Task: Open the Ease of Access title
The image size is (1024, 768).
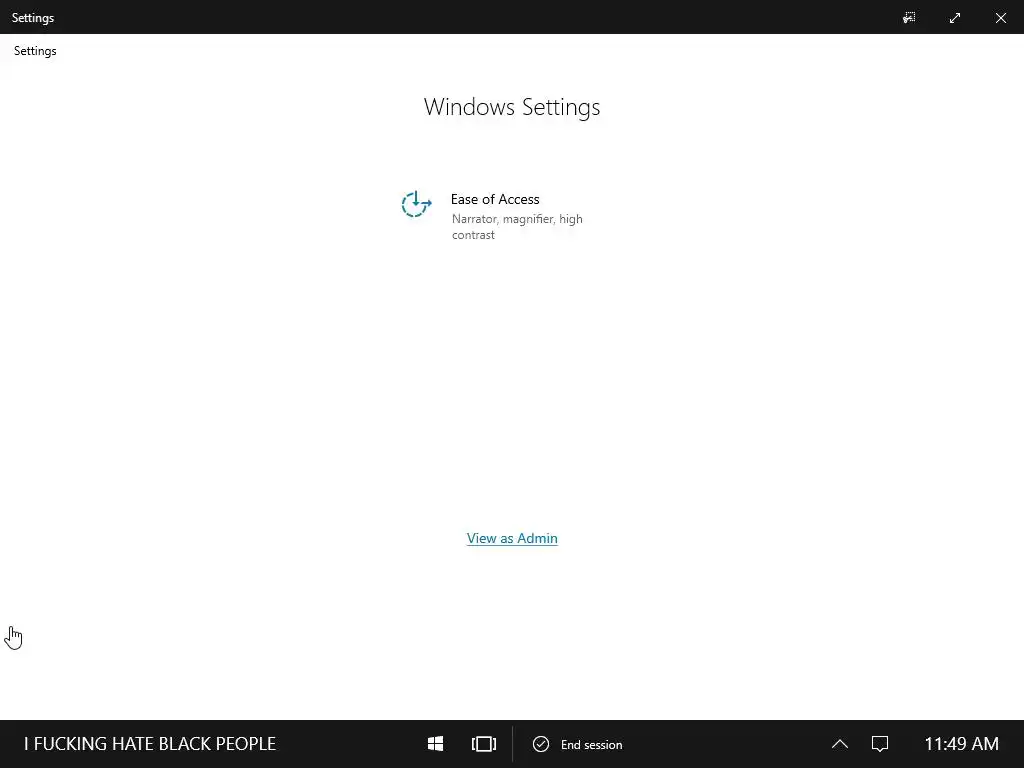Action: pyautogui.click(x=495, y=199)
